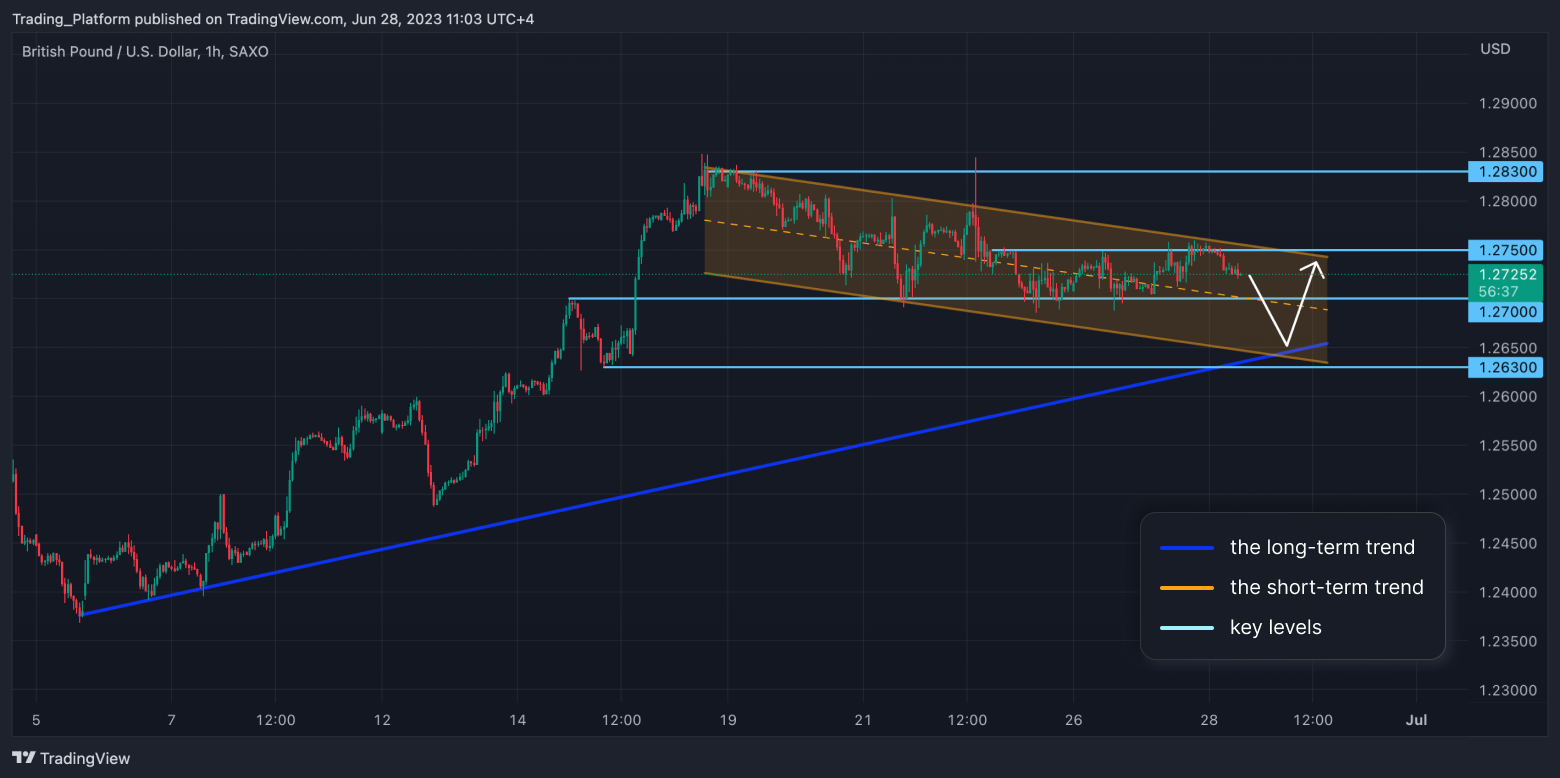Click the 1.28500 price axis value

[1508, 153]
